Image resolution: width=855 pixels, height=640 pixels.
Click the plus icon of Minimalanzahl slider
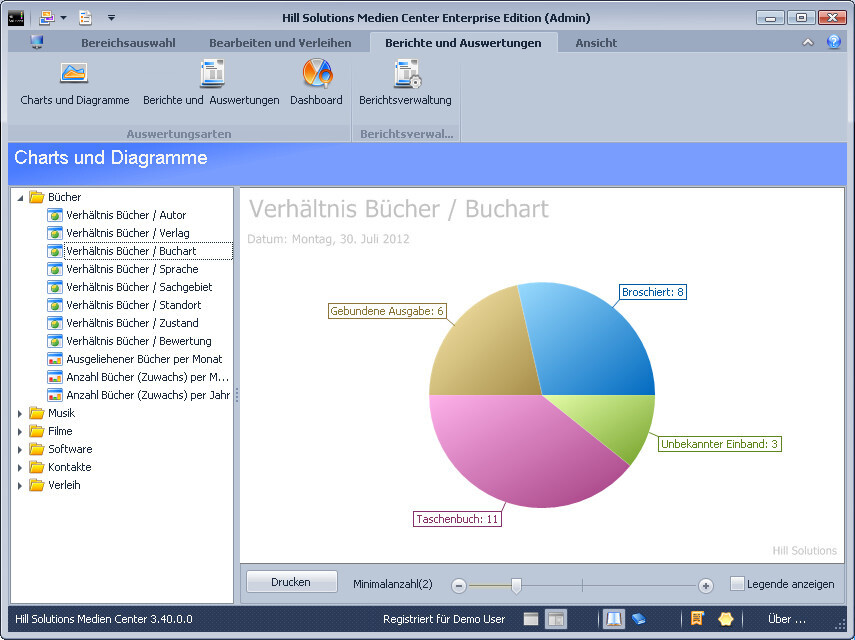coord(706,585)
